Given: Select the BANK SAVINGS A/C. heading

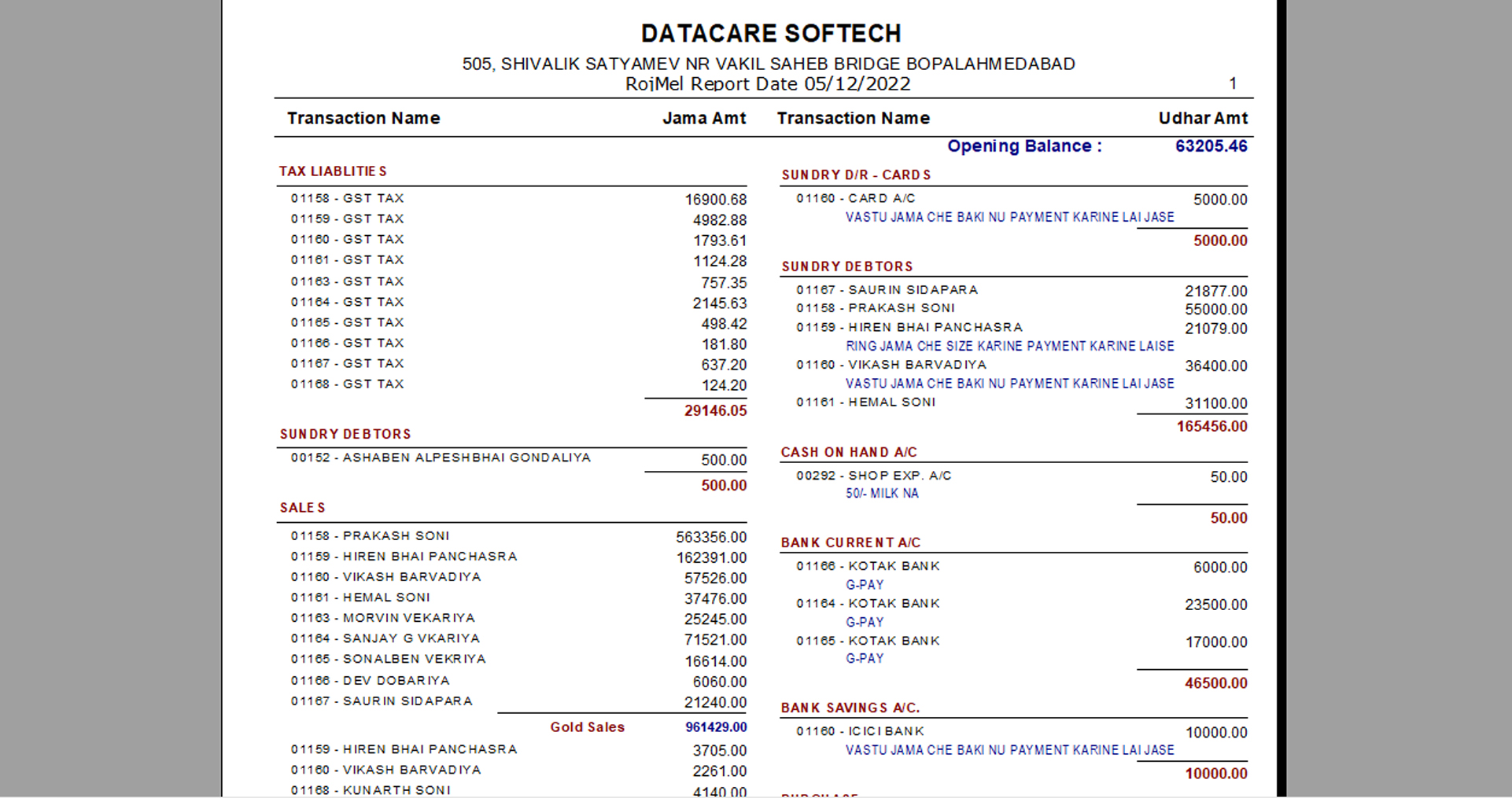Looking at the screenshot, I should pos(850,708).
